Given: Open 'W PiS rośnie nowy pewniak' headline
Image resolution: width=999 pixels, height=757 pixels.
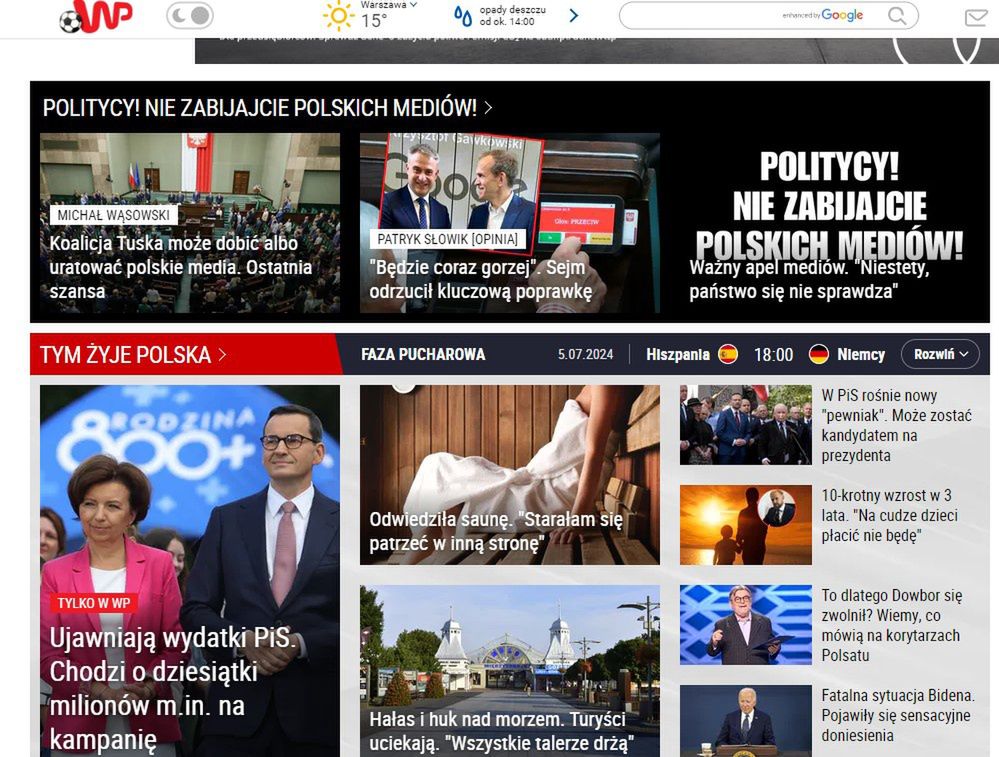Looking at the screenshot, I should tap(896, 425).
